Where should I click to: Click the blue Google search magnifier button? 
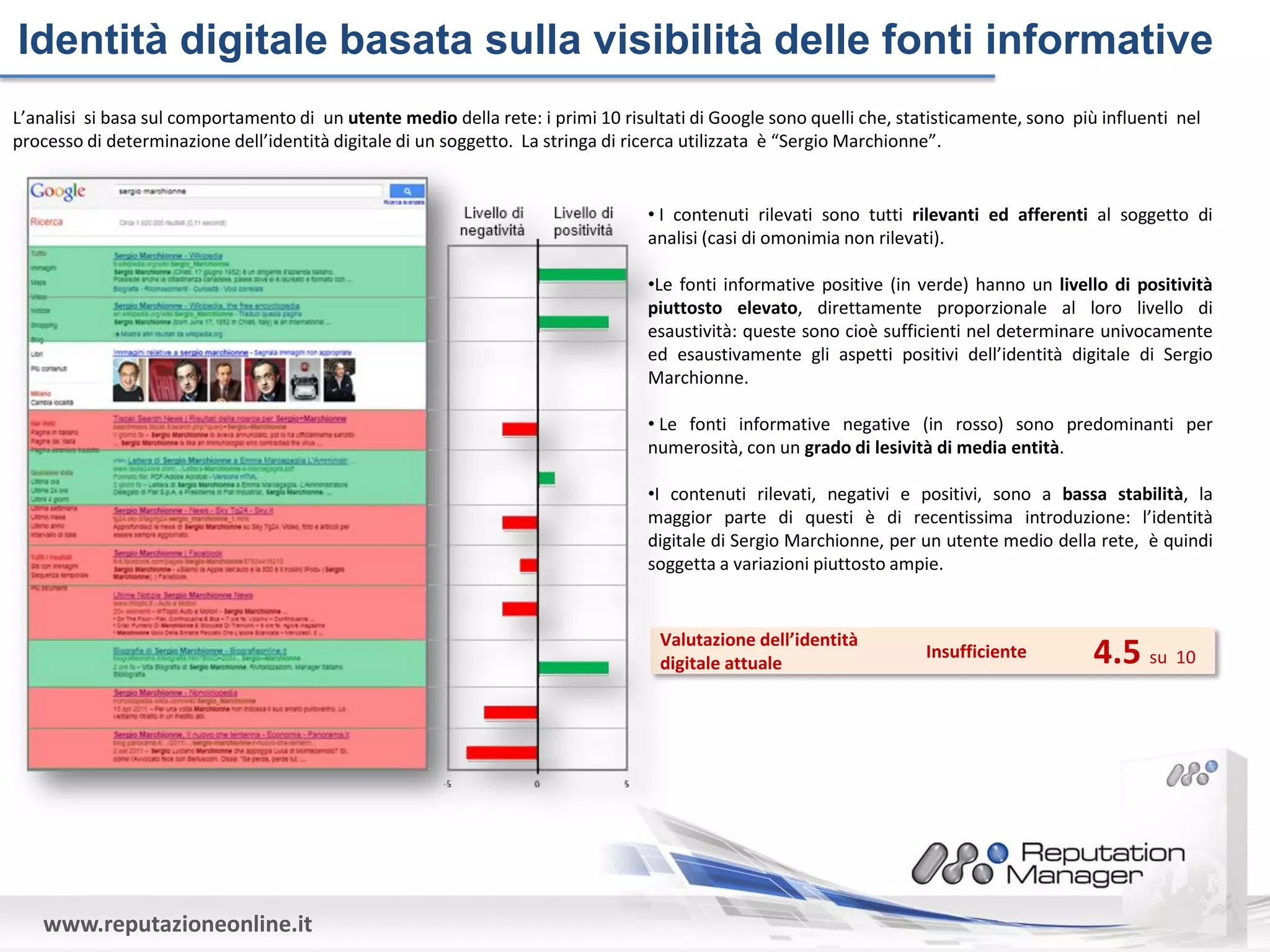[407, 191]
